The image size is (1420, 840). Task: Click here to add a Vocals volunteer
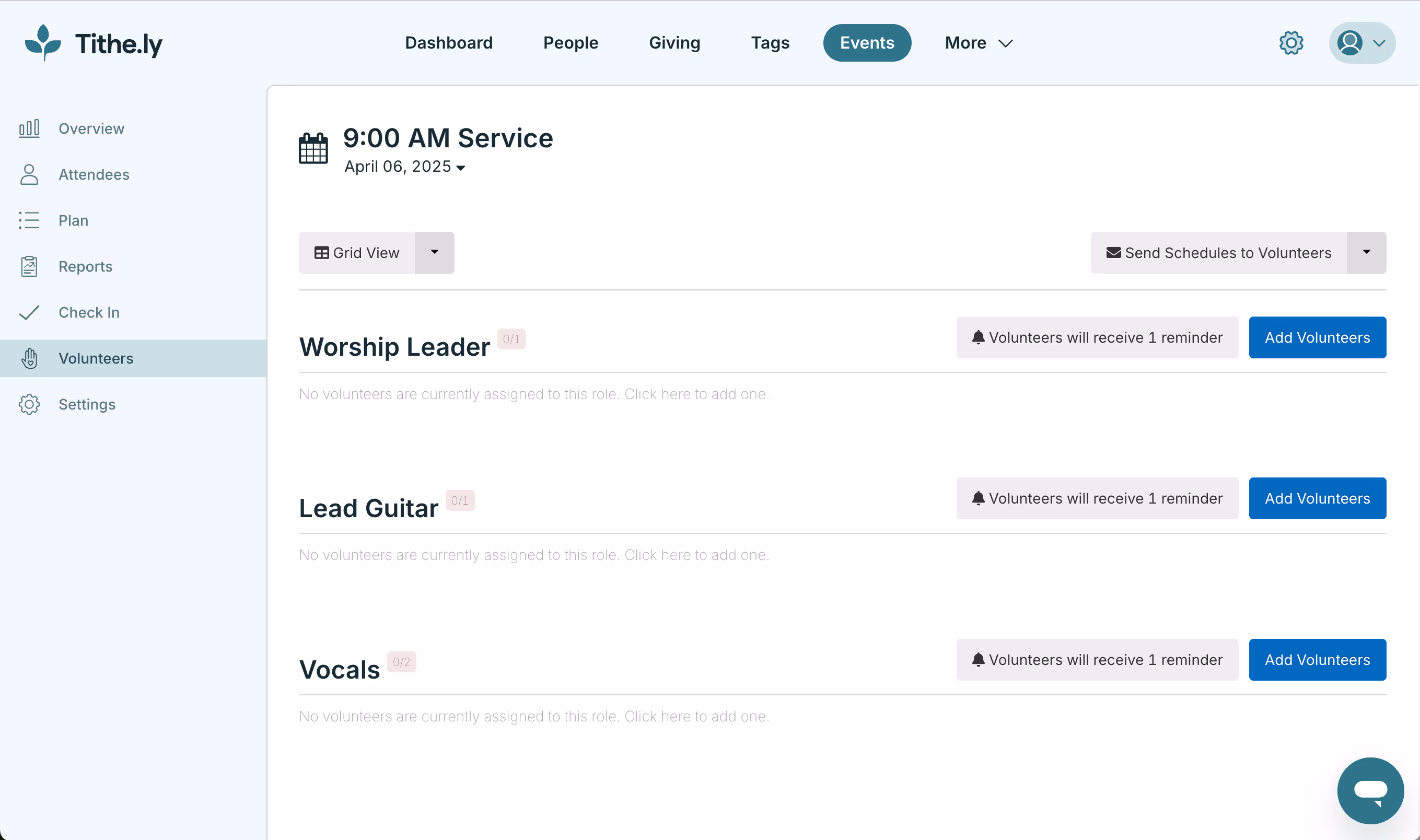tap(697, 716)
